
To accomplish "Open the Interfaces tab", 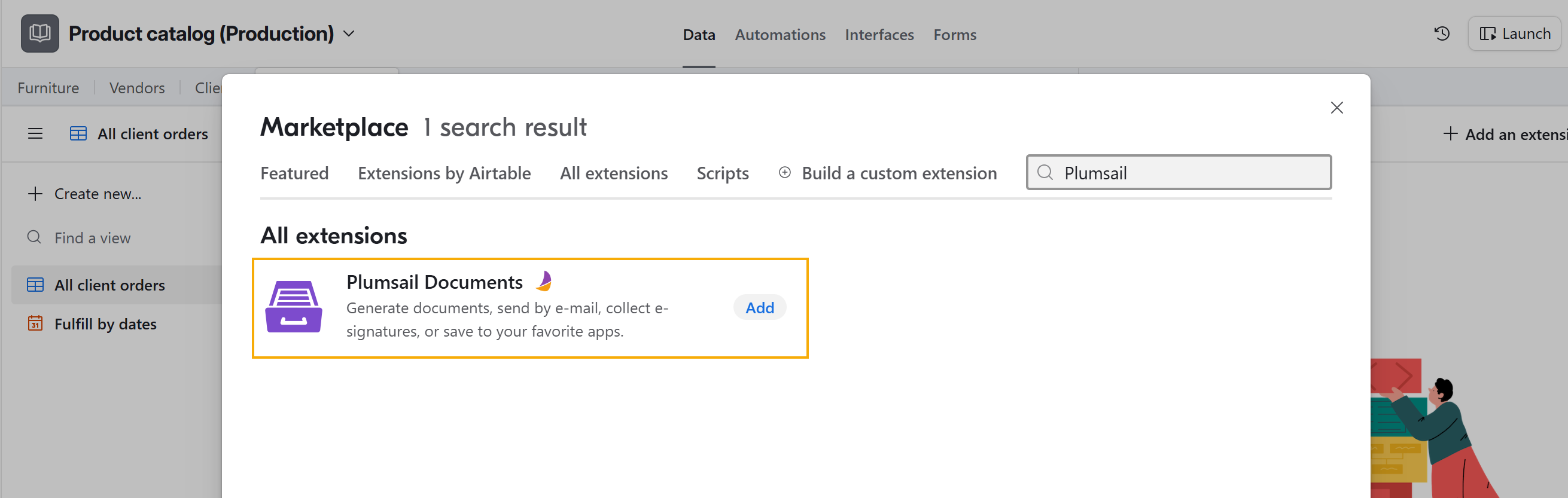I will tap(879, 35).
